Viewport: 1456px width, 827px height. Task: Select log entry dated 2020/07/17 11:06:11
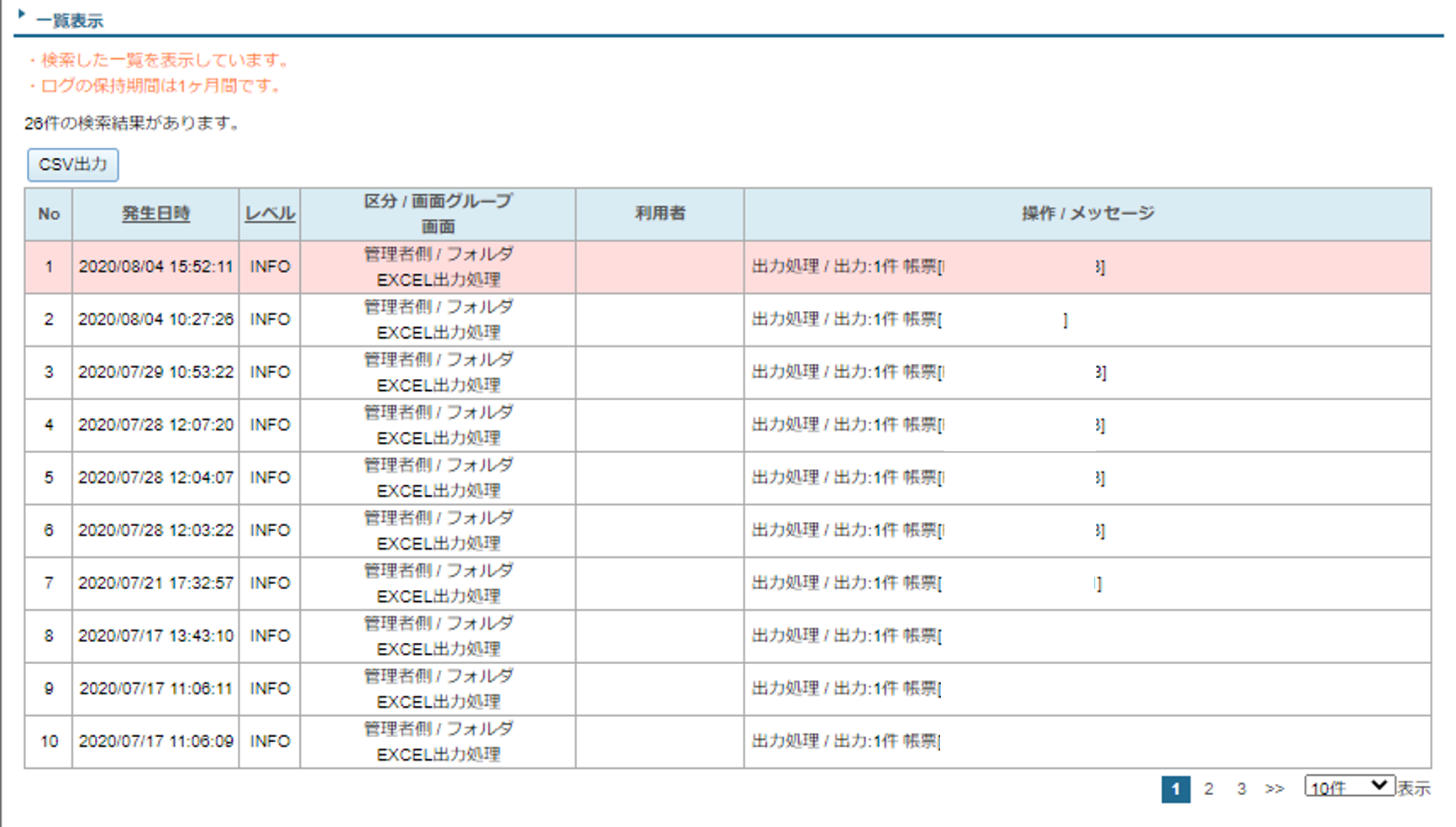pos(155,689)
